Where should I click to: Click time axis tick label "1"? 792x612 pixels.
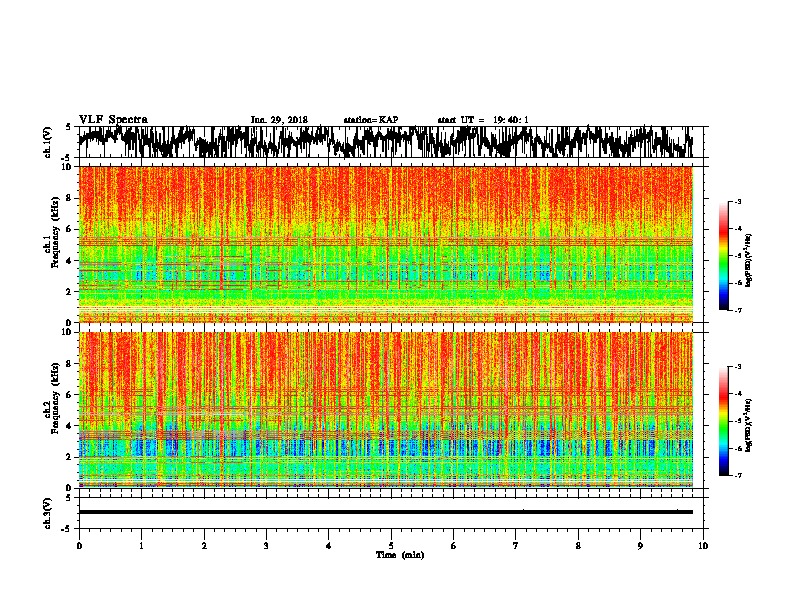pyautogui.click(x=141, y=546)
